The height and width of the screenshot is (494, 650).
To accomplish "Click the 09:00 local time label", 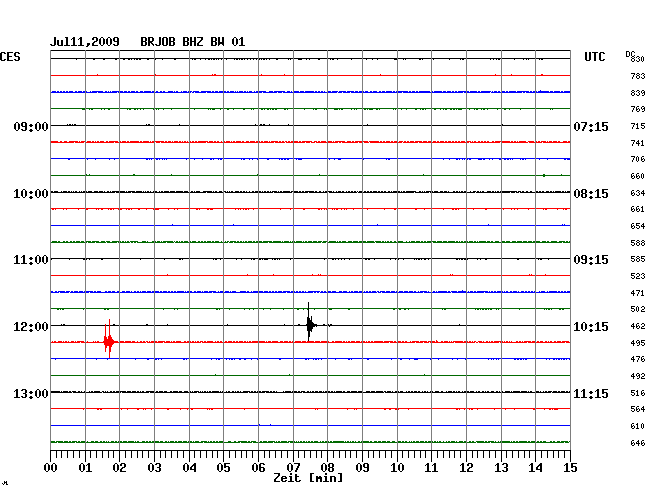I will click(x=31, y=126).
